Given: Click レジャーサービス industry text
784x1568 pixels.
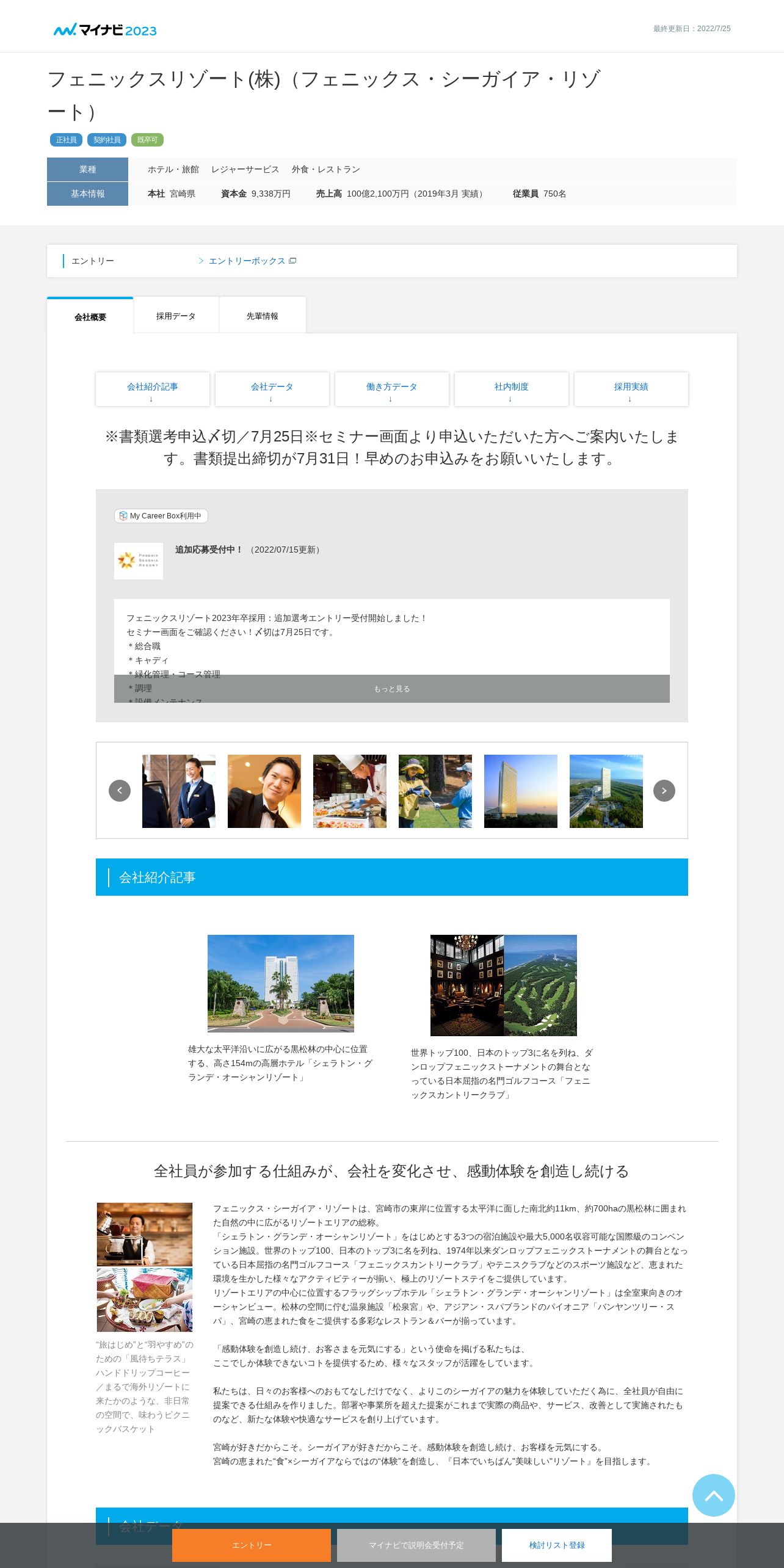Looking at the screenshot, I should (245, 169).
